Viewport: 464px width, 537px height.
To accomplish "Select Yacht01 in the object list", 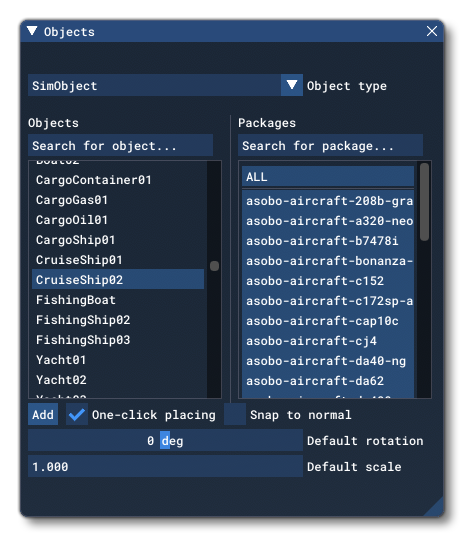I will coord(118,360).
